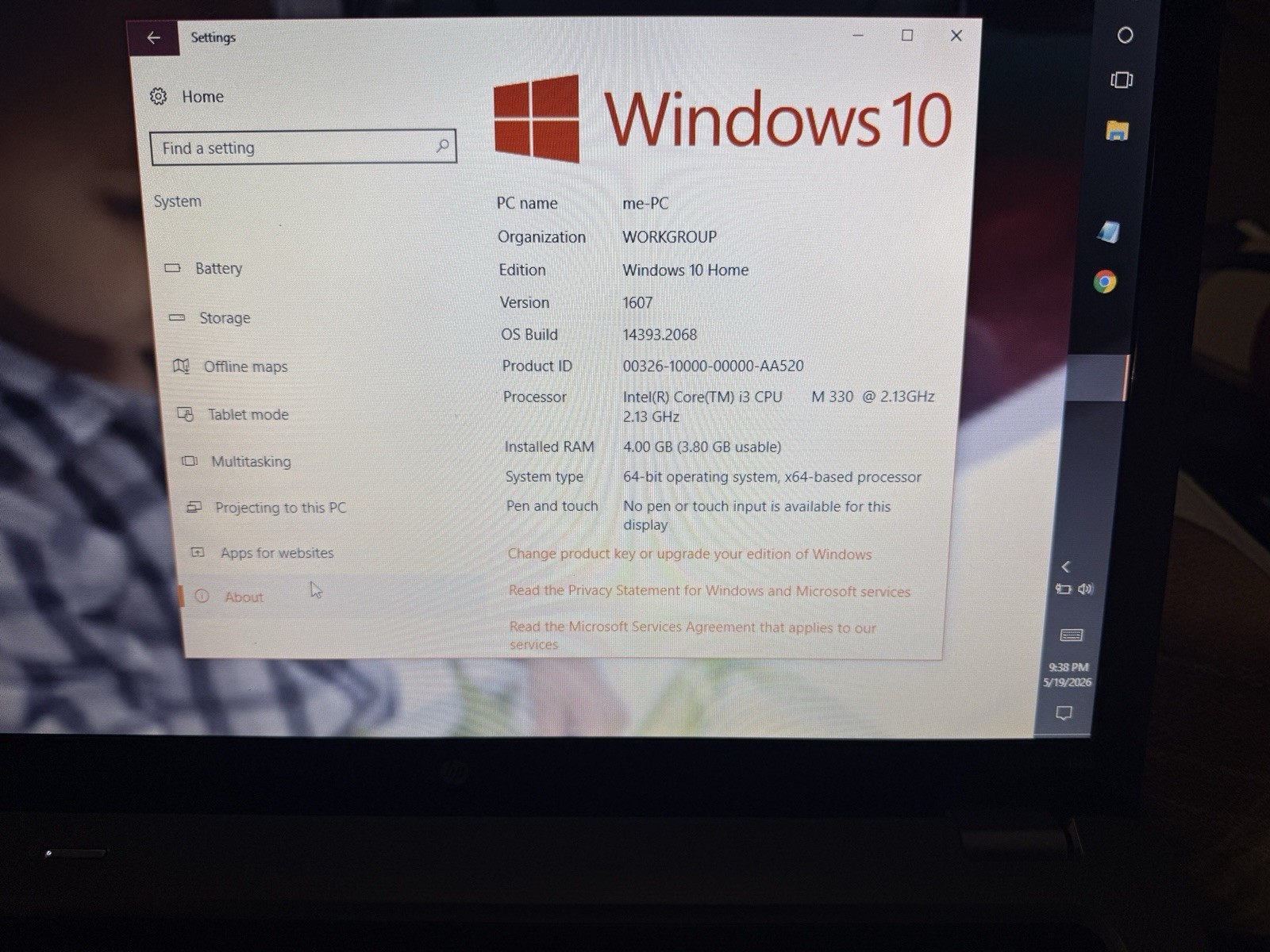Open battery status tray icon
1270x952 pixels.
click(x=1063, y=589)
